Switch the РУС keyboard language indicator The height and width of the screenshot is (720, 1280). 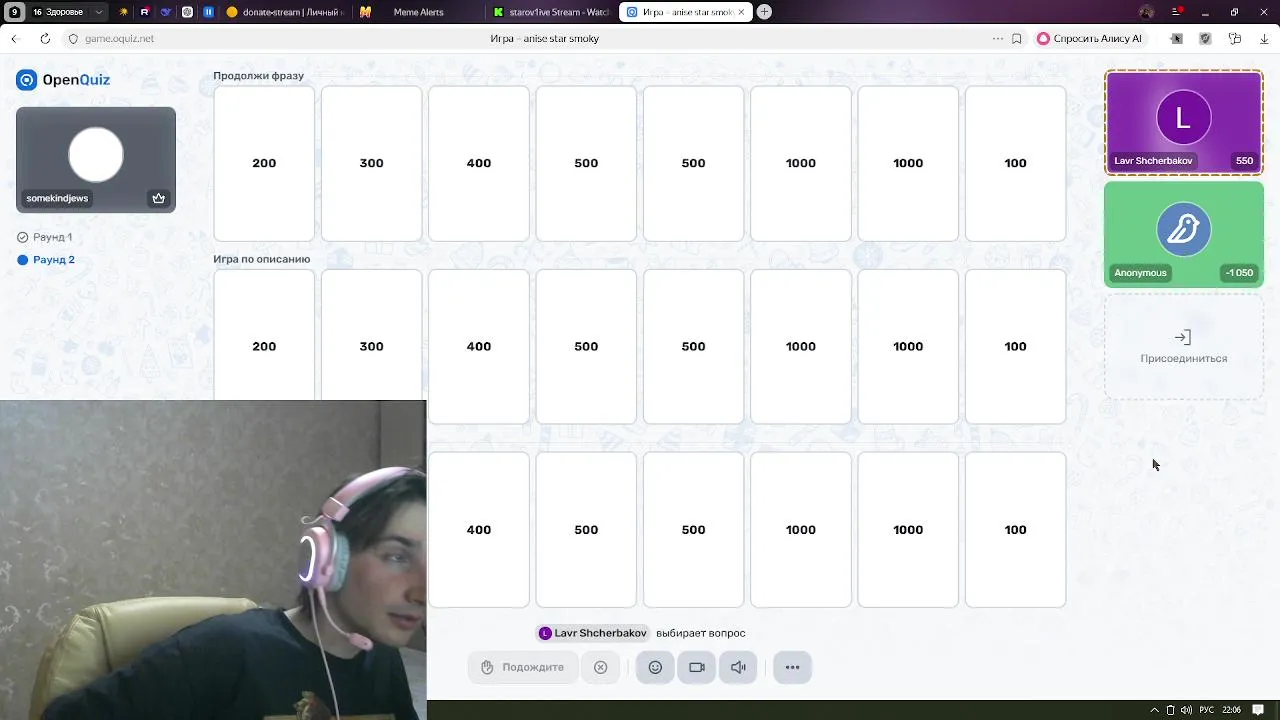click(x=1207, y=710)
